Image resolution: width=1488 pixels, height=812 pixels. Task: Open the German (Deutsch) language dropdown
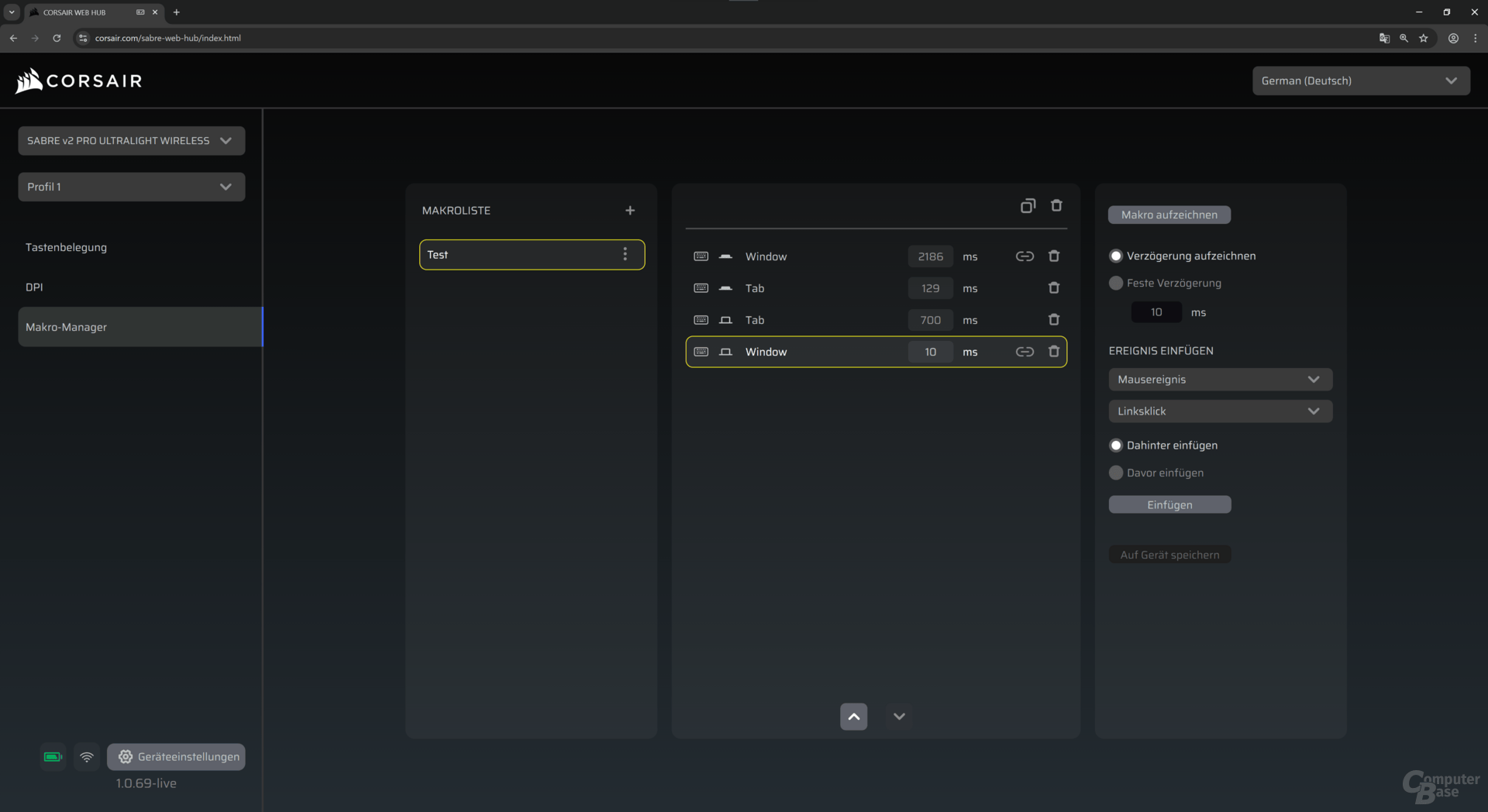pyautogui.click(x=1361, y=81)
